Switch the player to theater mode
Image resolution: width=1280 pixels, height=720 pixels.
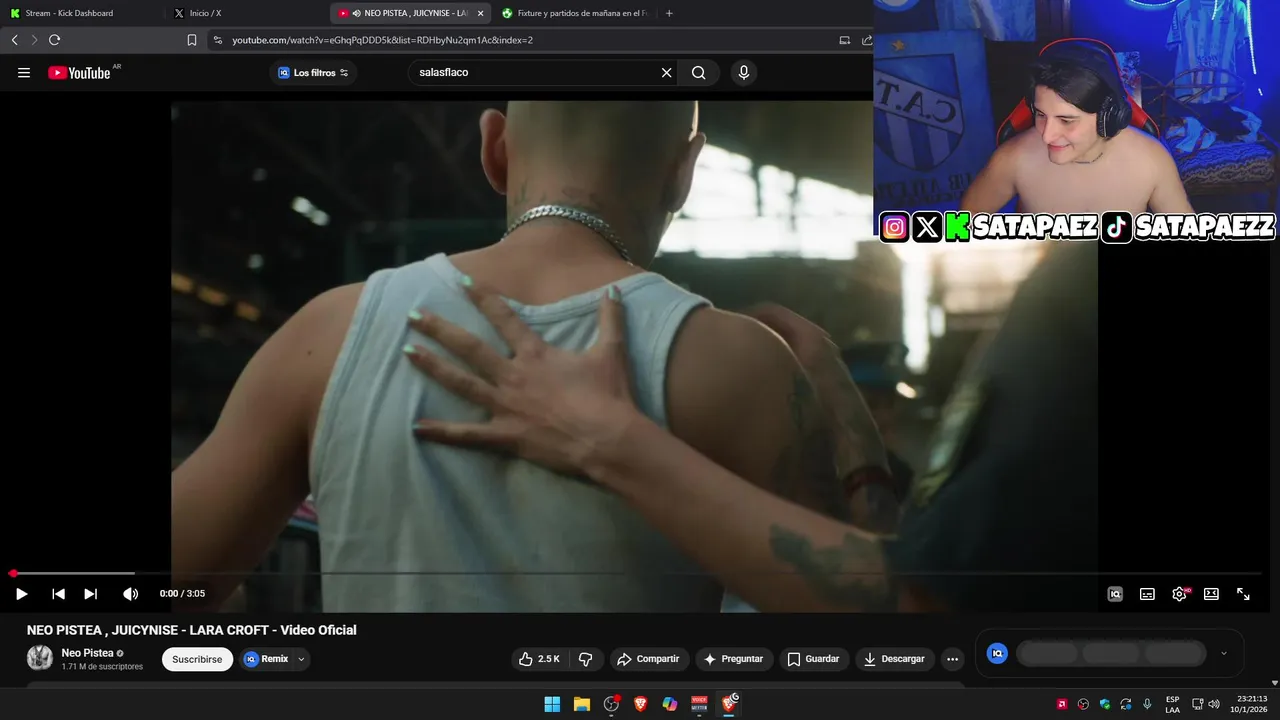(x=1211, y=594)
